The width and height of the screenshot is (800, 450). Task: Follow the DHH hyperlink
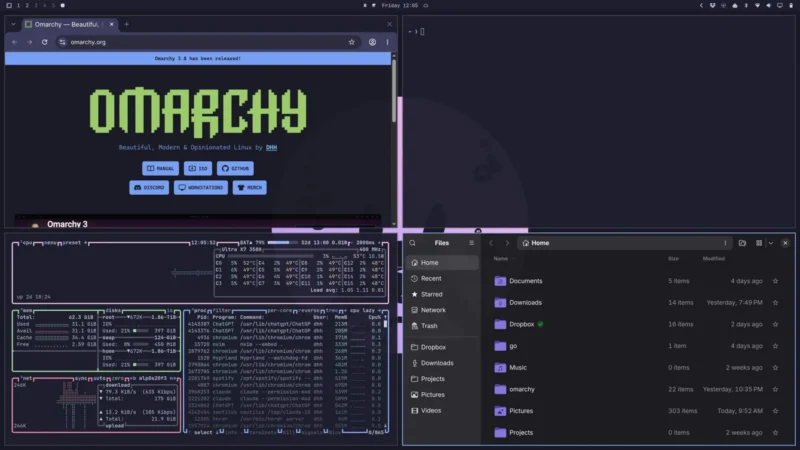pos(271,147)
